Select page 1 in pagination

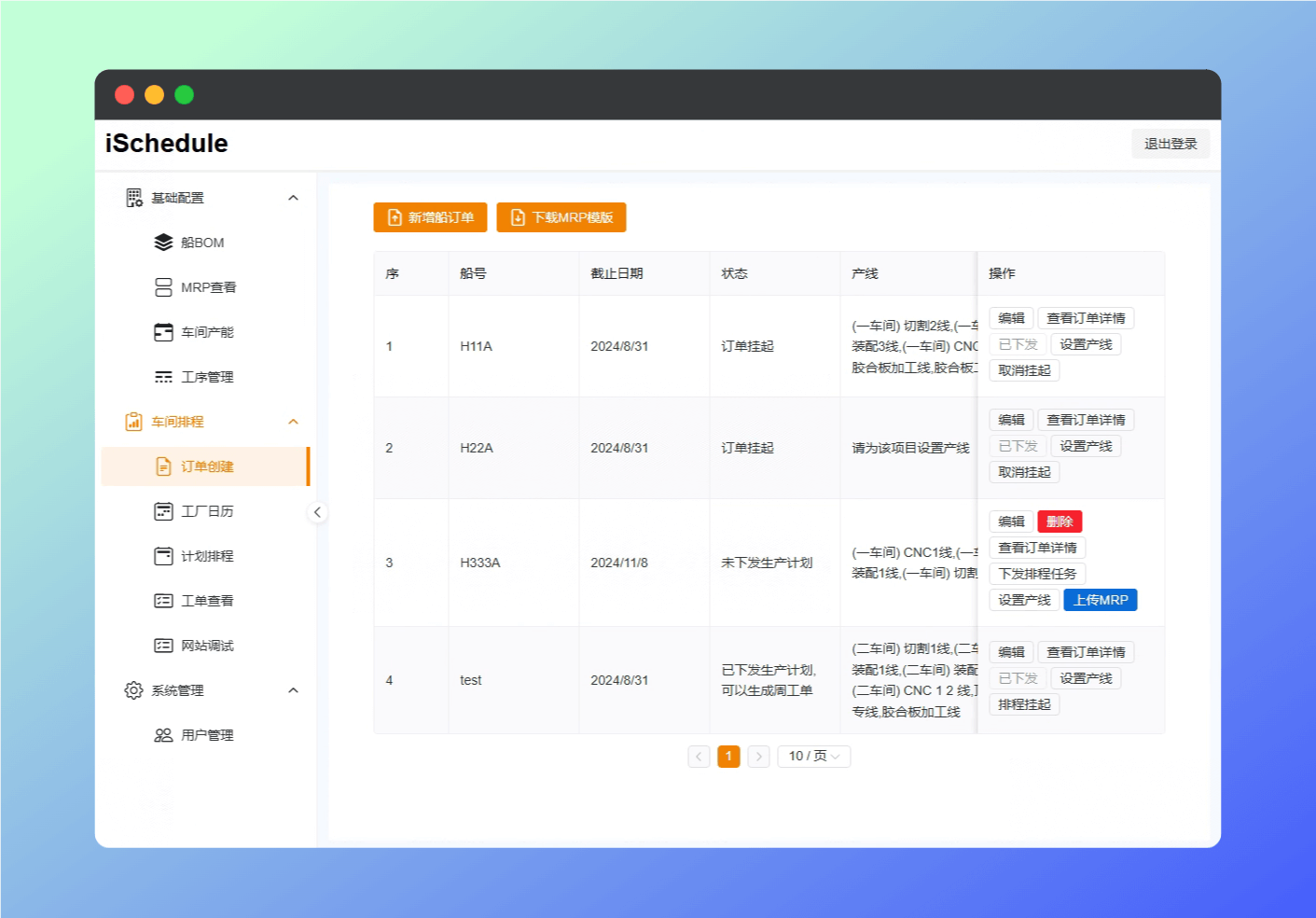coord(728,756)
